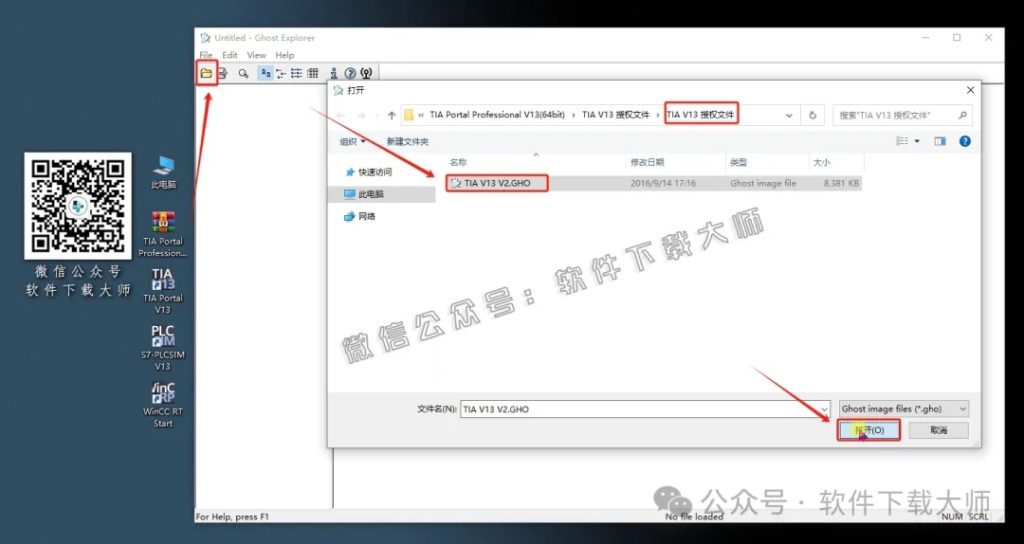Screen dimensions: 1024x544
Task: Switch to the Details grid view toolbar button
Action: tap(313, 73)
